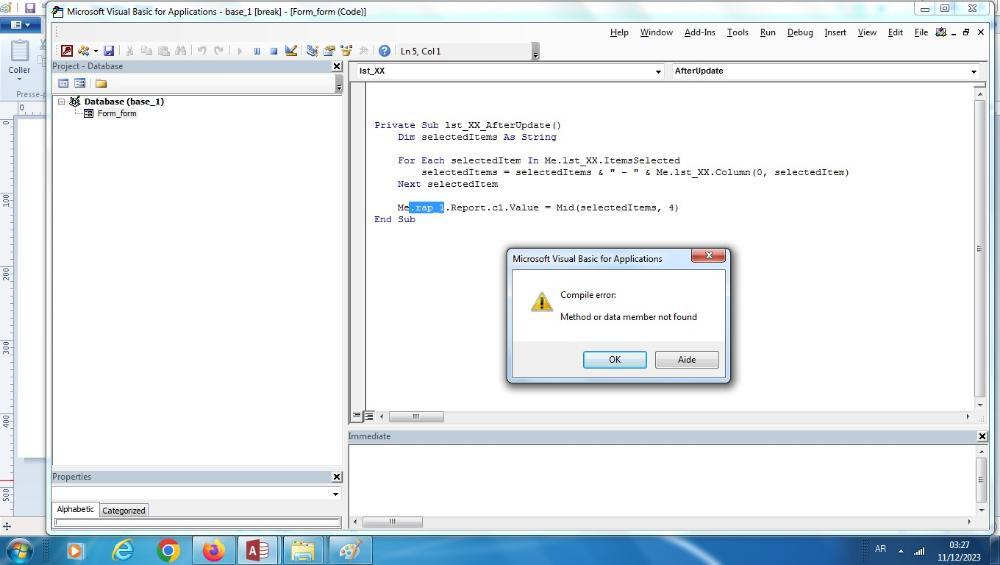Screen dimensions: 1000x565
Task: Click Project pane toolbar overflow arrow
Action: (338, 85)
